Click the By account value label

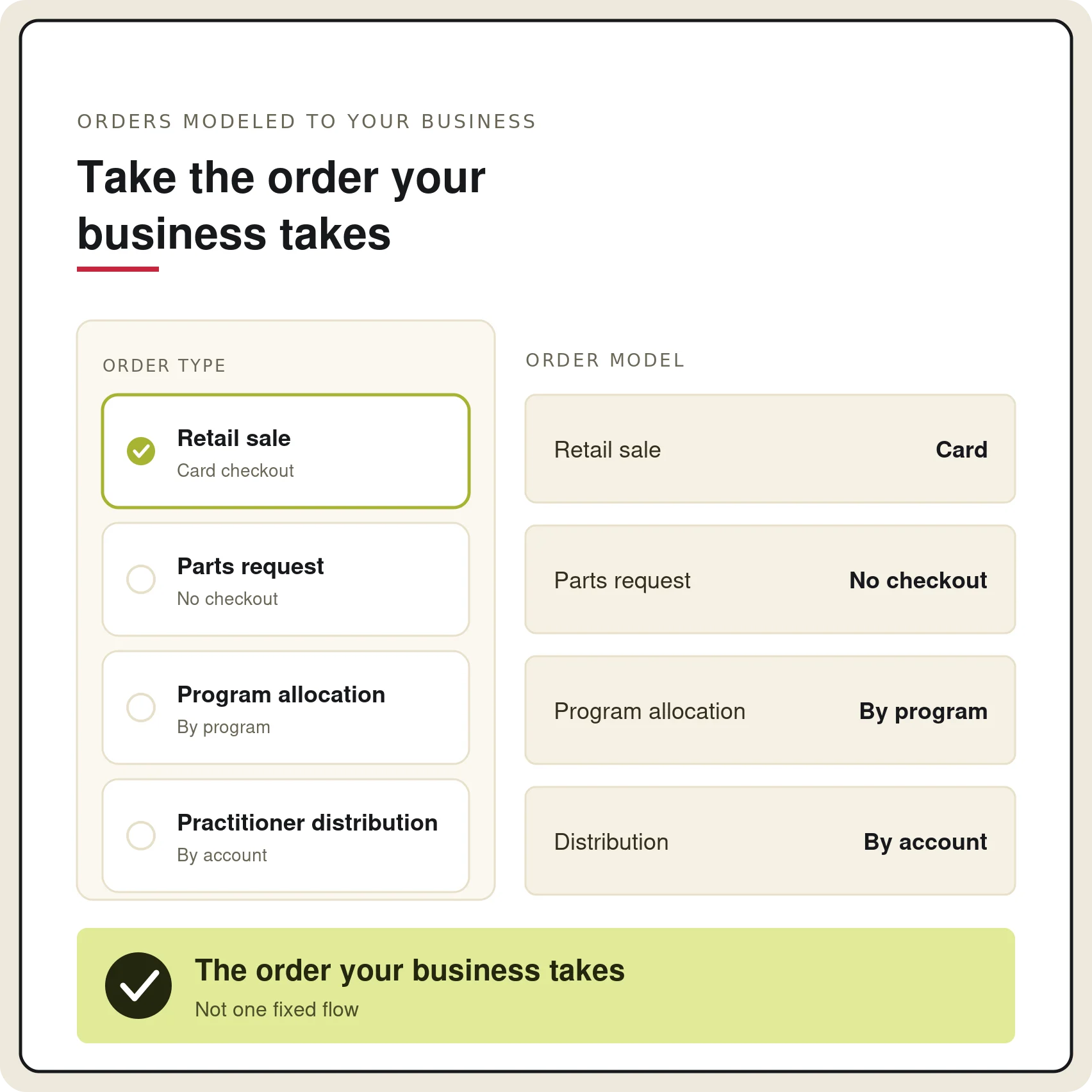(x=925, y=842)
